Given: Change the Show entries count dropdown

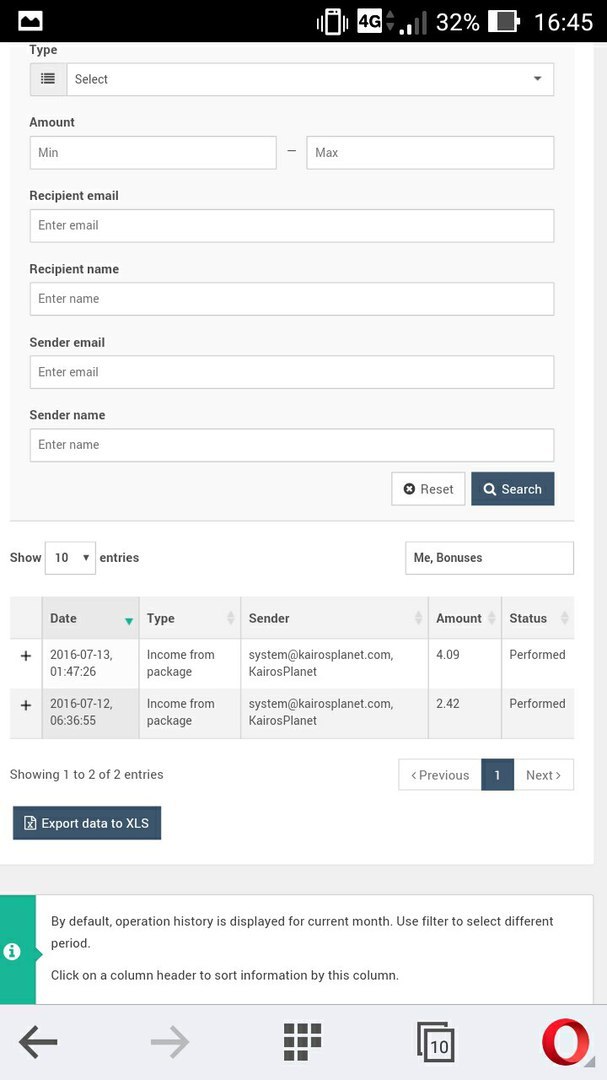Looking at the screenshot, I should [70, 558].
